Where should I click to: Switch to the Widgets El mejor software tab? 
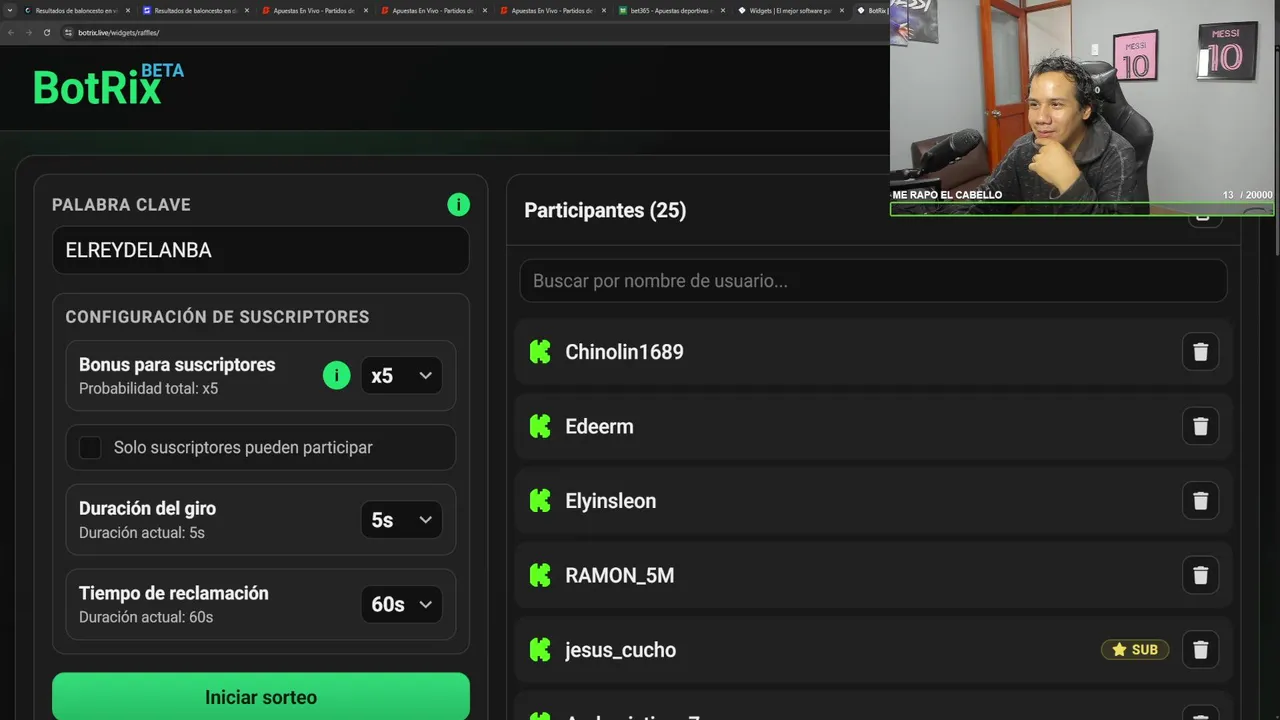pyautogui.click(x=791, y=11)
